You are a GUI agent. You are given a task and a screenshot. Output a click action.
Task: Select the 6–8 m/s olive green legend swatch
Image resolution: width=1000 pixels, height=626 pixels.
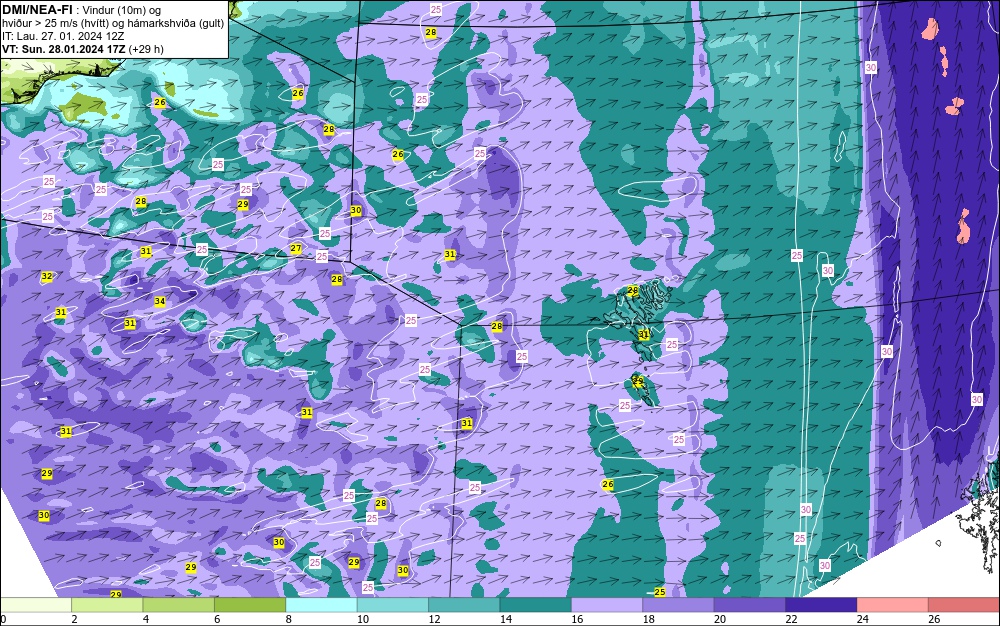[250, 605]
